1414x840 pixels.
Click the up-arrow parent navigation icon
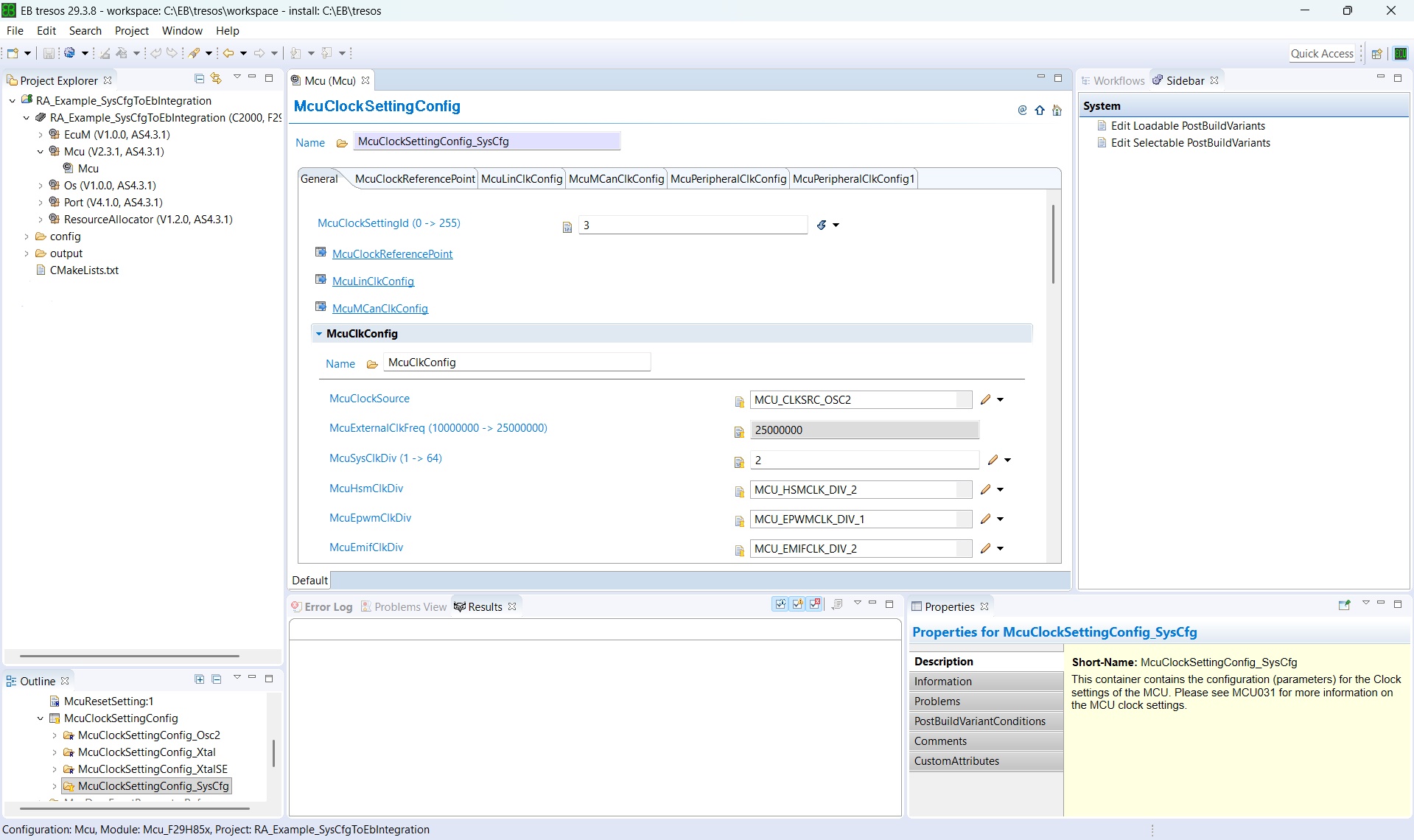[1040, 111]
